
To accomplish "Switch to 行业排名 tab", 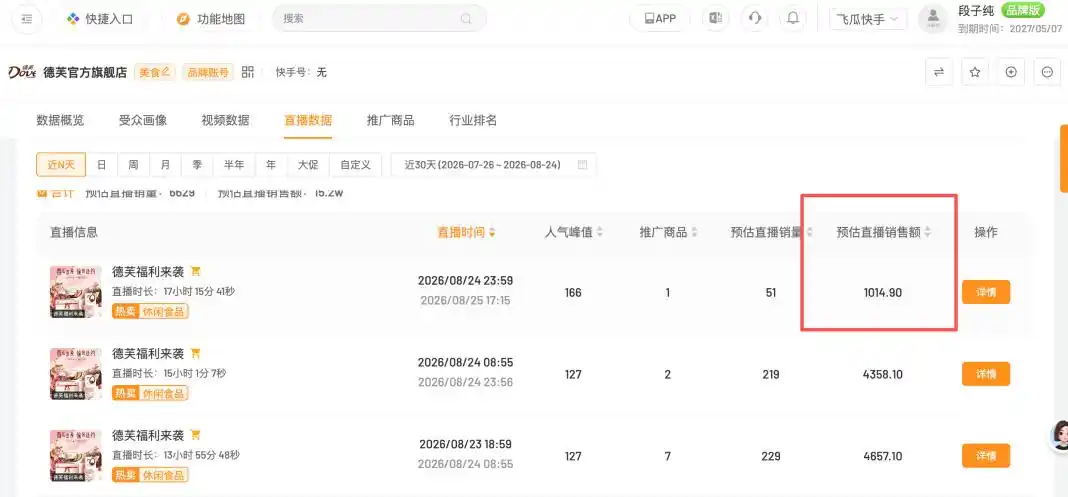I will 473,121.
